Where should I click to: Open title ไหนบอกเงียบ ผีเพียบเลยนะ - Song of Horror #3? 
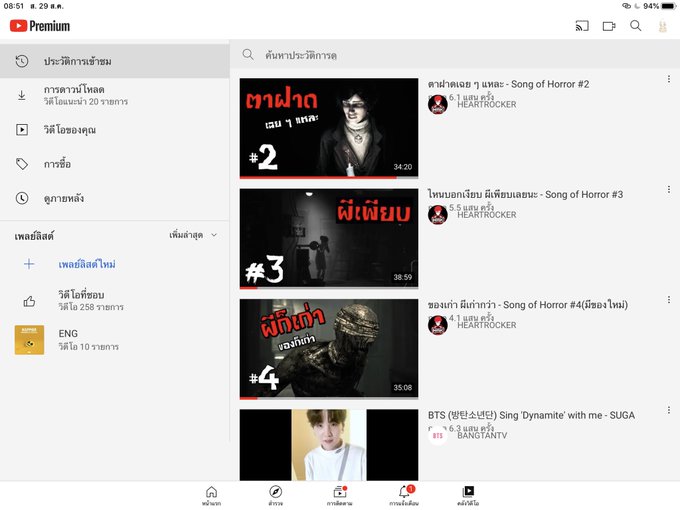[525, 194]
